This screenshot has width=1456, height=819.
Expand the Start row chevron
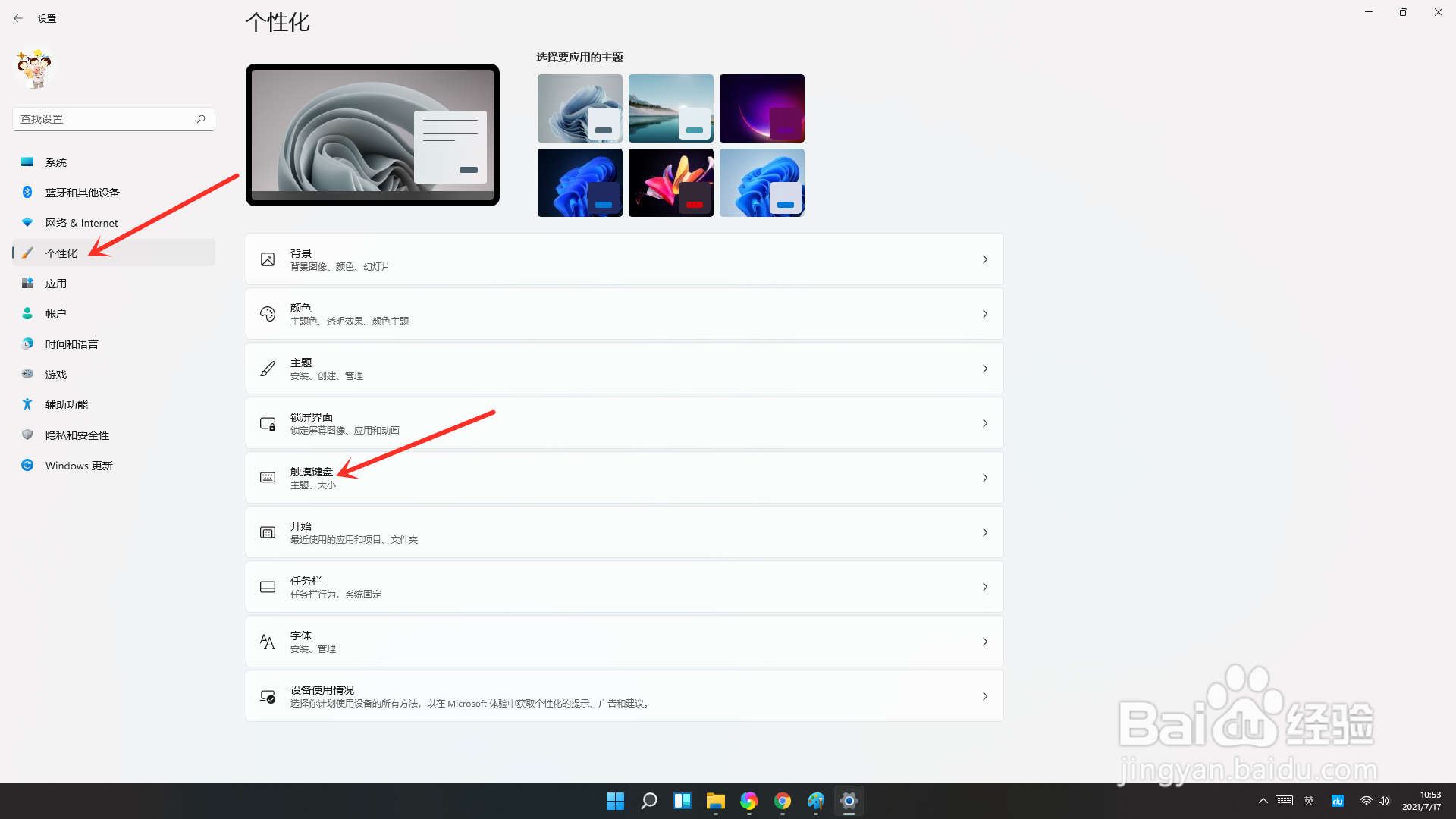(x=984, y=532)
